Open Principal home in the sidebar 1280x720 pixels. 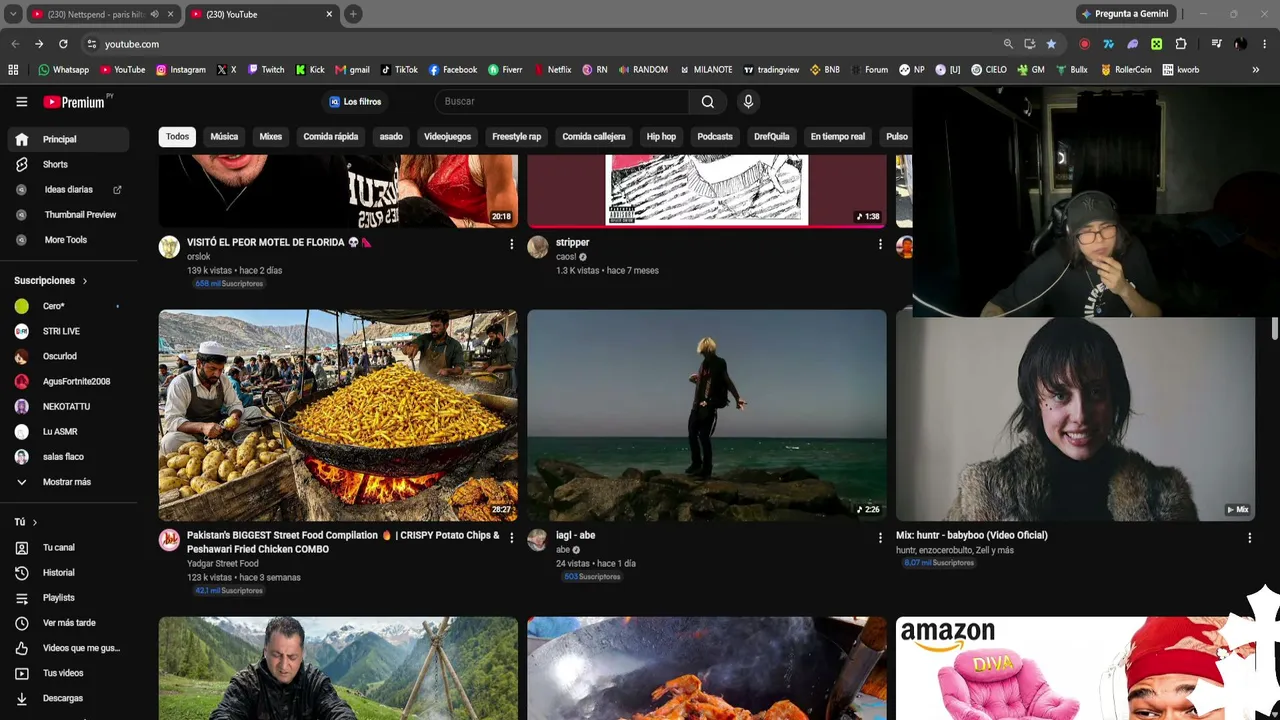coord(68,139)
